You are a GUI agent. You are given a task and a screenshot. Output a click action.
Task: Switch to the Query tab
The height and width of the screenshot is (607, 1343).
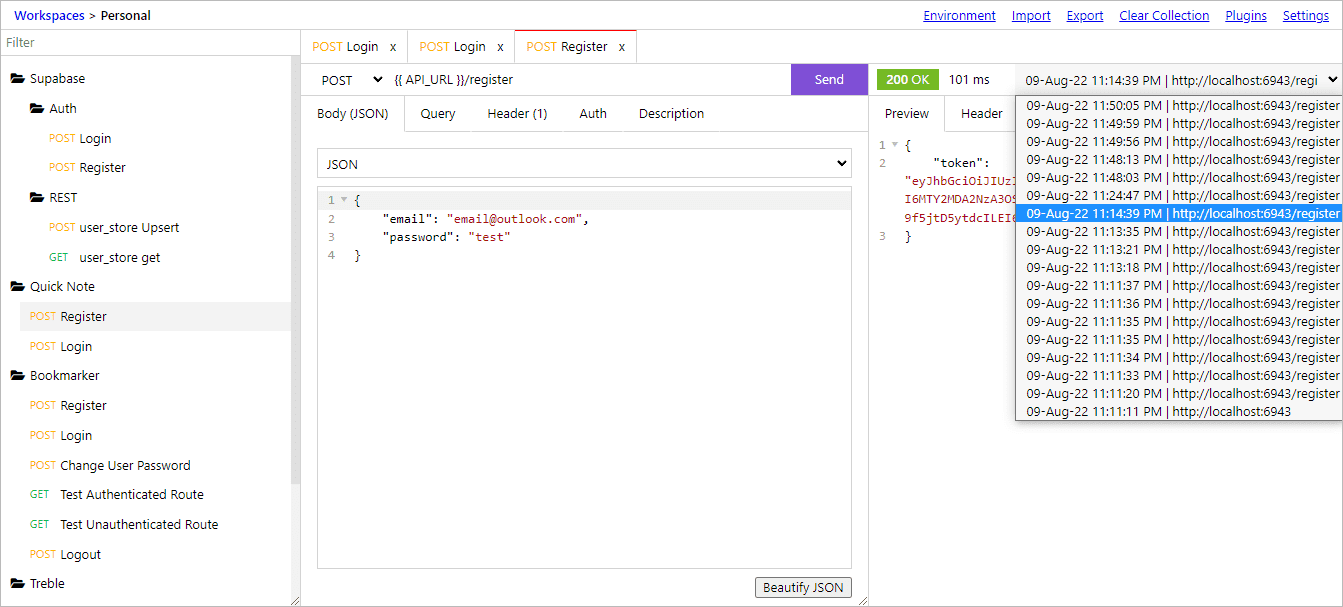(438, 114)
